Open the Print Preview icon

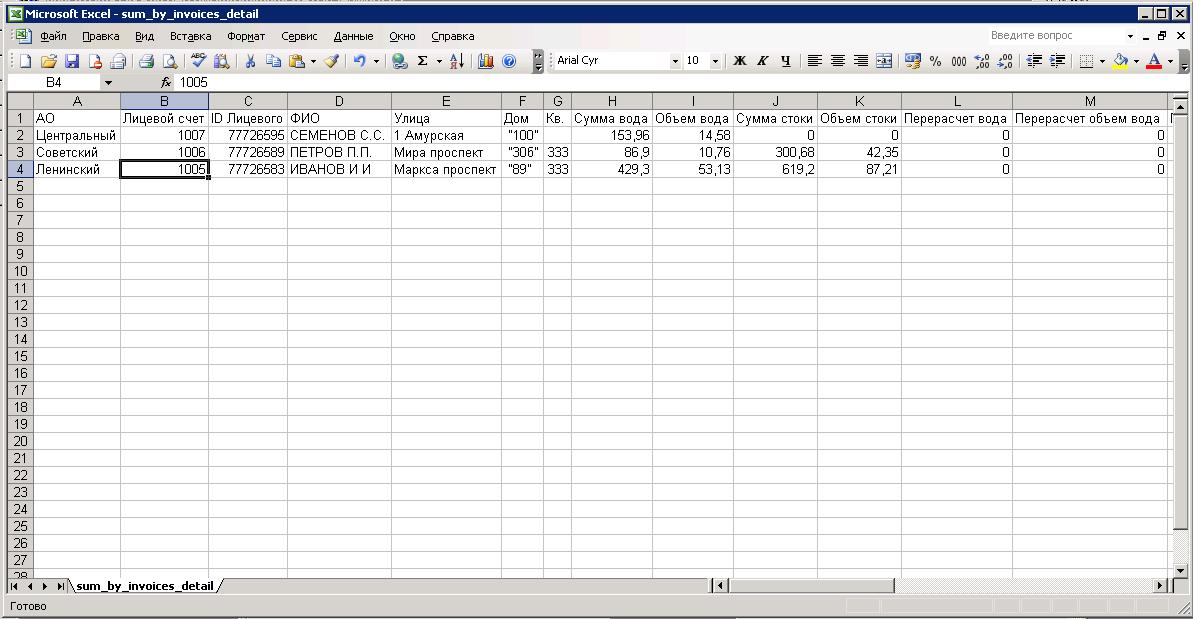point(169,61)
